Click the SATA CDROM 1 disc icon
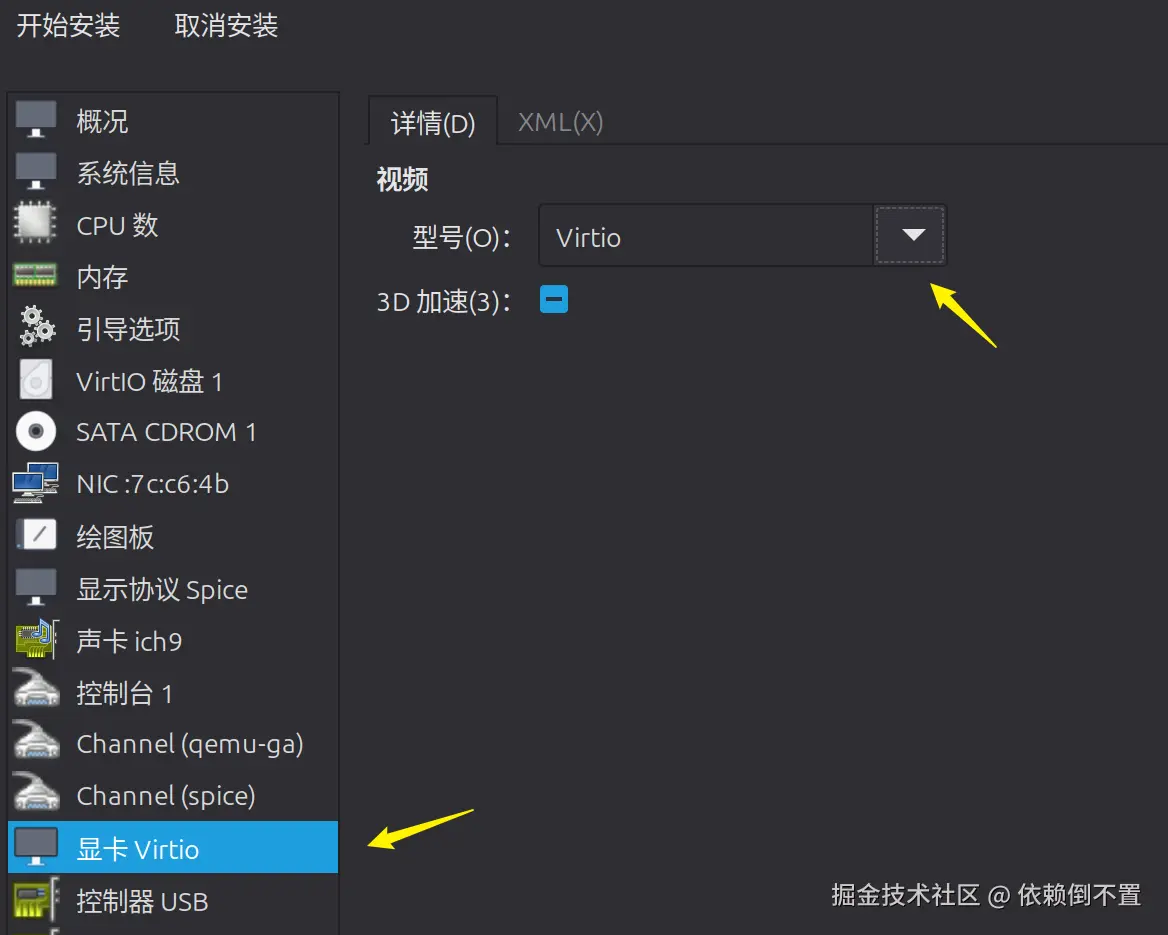 click(36, 431)
